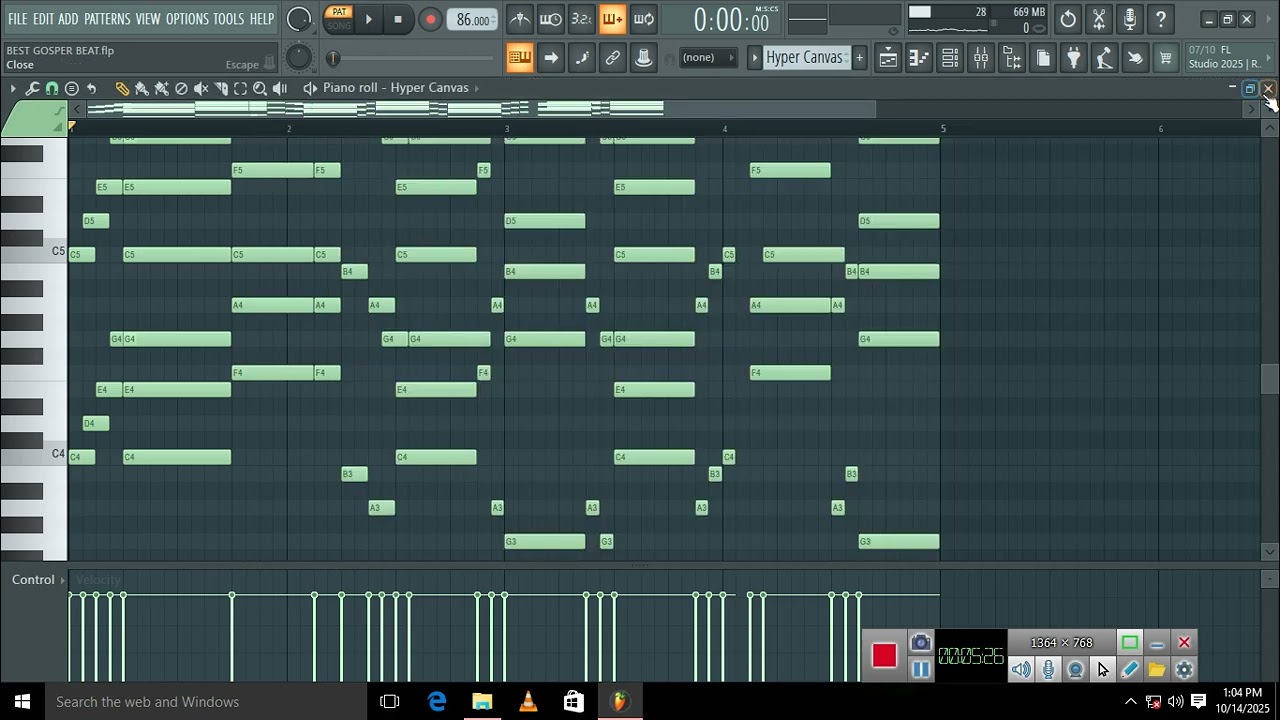Open the piano roll menu arrow
The image size is (1280, 720).
(x=13, y=88)
